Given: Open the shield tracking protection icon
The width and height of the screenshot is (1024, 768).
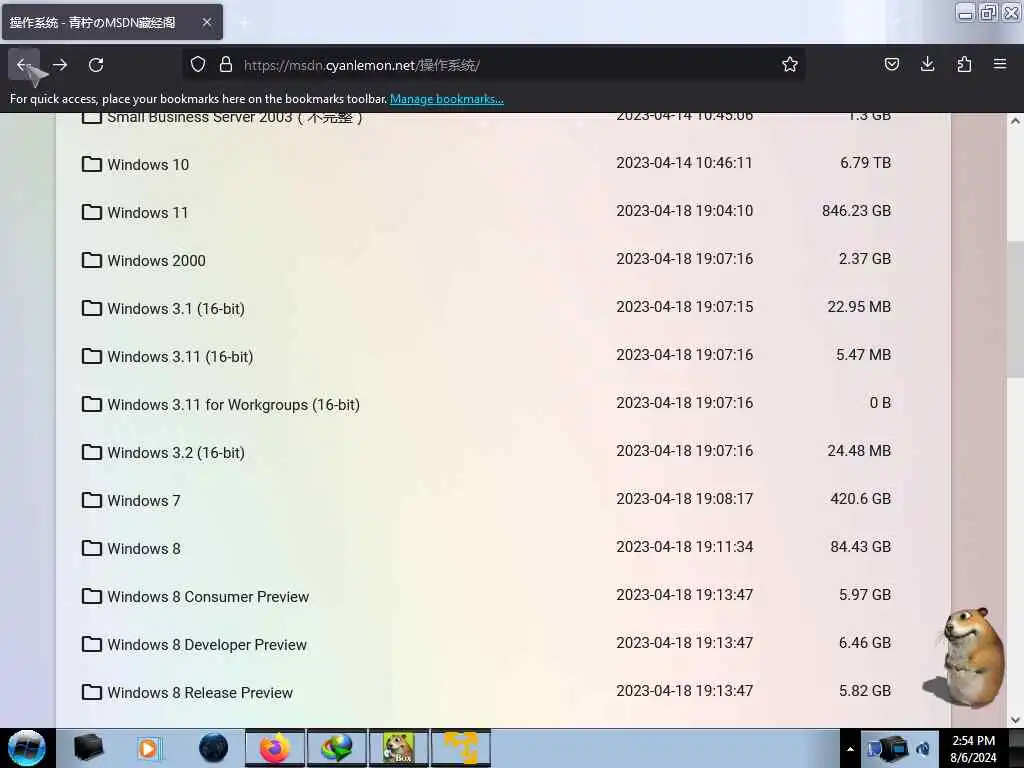Looking at the screenshot, I should [198, 64].
